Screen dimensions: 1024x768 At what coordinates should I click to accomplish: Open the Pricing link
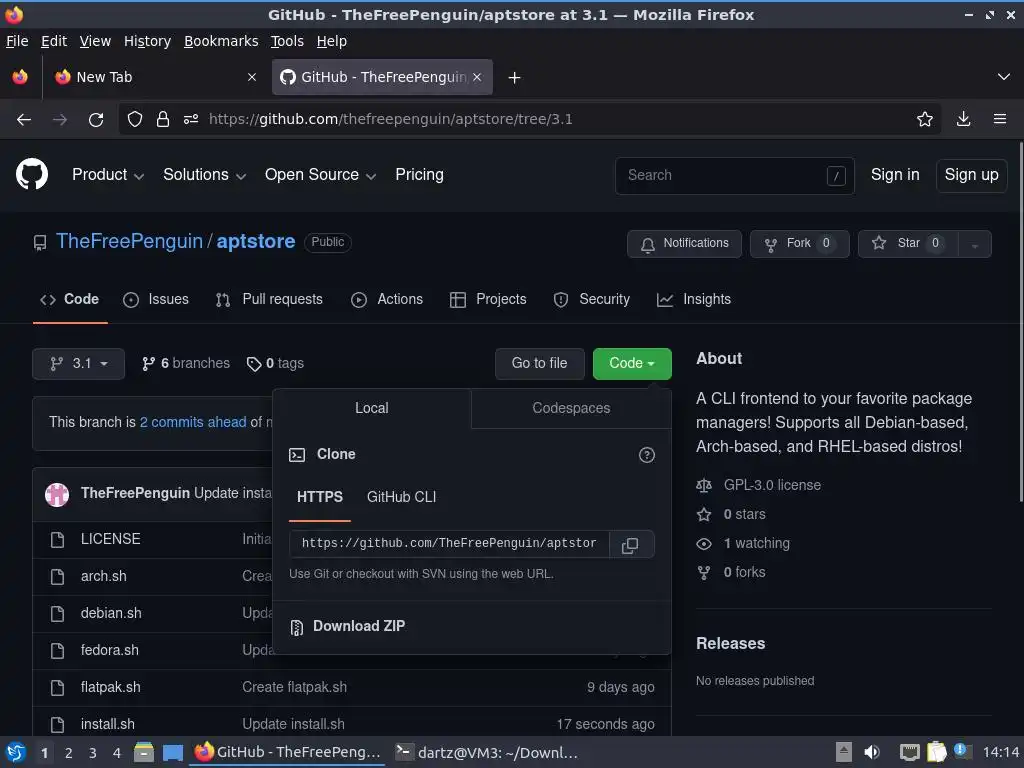[x=419, y=175]
